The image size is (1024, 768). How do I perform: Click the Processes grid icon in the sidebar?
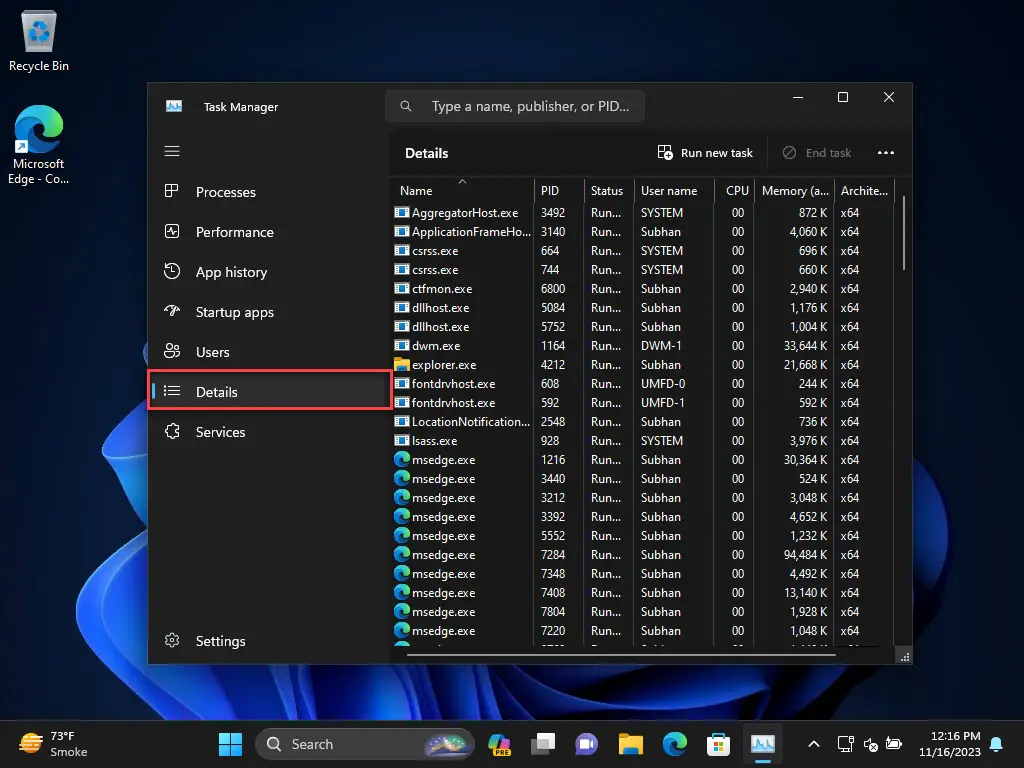(x=172, y=191)
